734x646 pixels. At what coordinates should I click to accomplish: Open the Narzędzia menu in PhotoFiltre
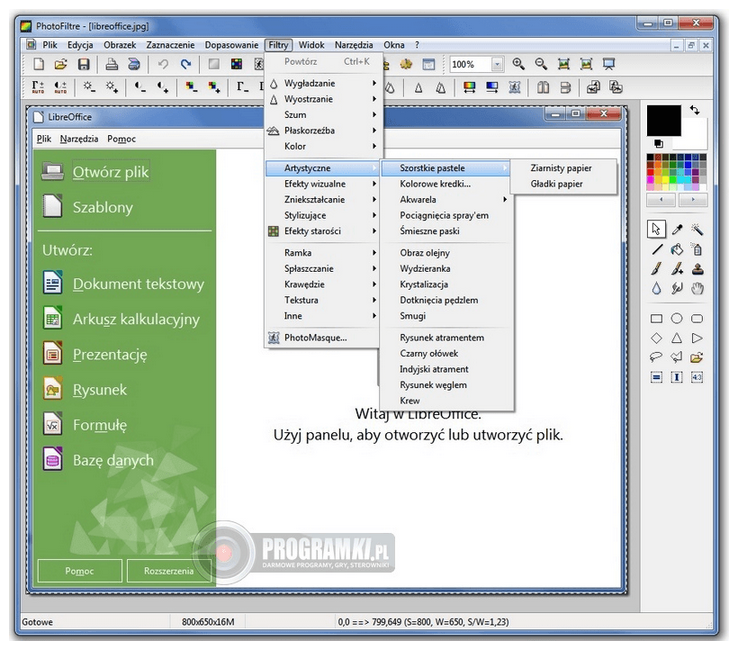[x=353, y=45]
